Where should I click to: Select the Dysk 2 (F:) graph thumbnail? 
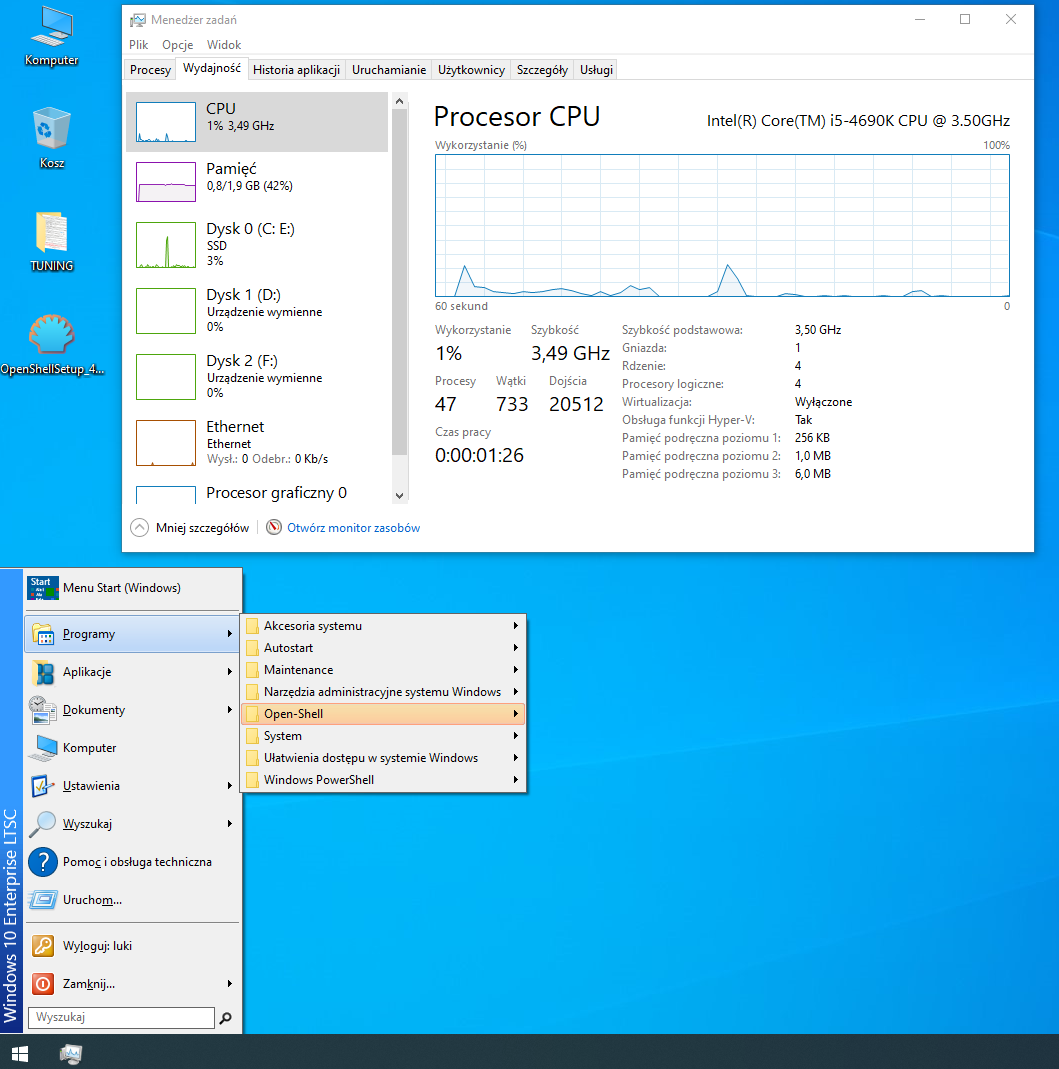166,377
